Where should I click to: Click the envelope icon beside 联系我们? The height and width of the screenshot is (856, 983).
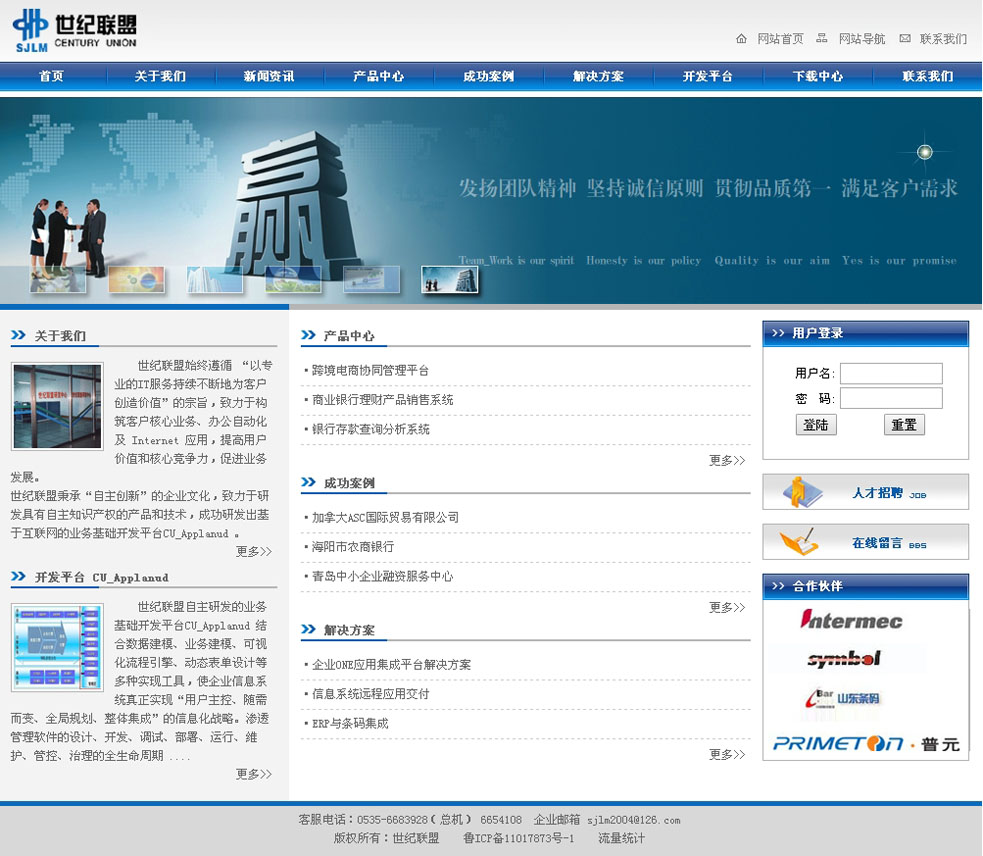point(905,38)
